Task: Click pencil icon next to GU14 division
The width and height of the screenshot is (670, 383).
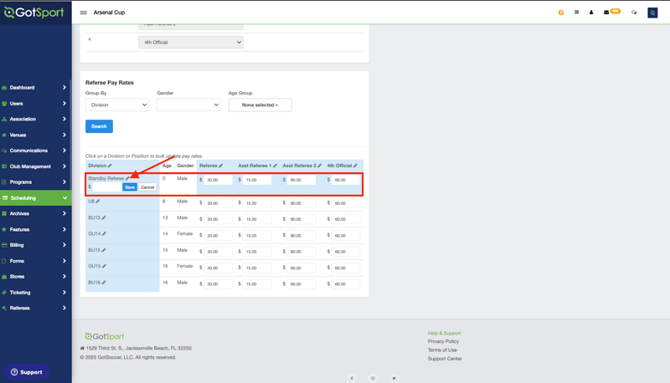Action: 104,234
